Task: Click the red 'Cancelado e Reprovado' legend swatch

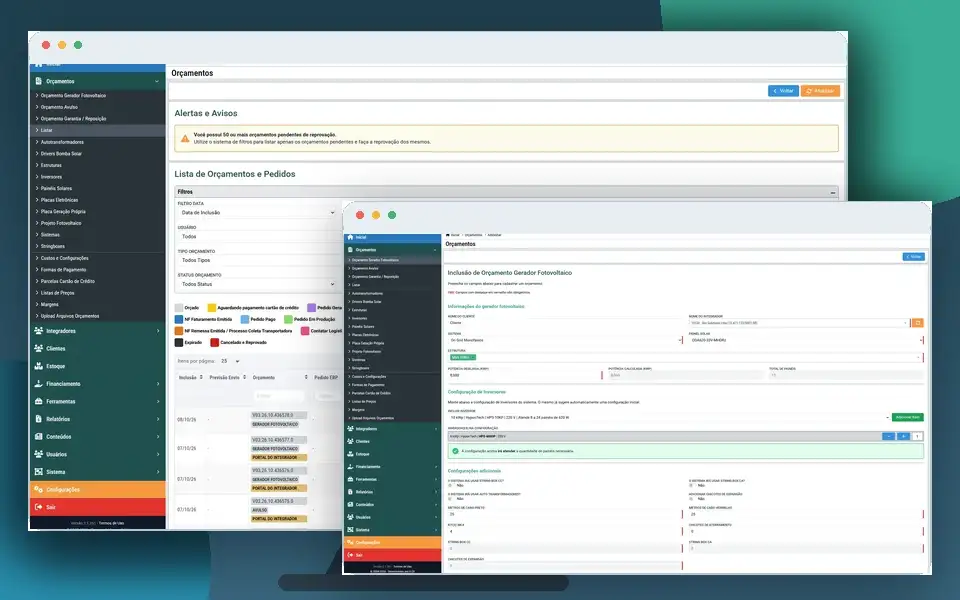Action: [x=214, y=343]
